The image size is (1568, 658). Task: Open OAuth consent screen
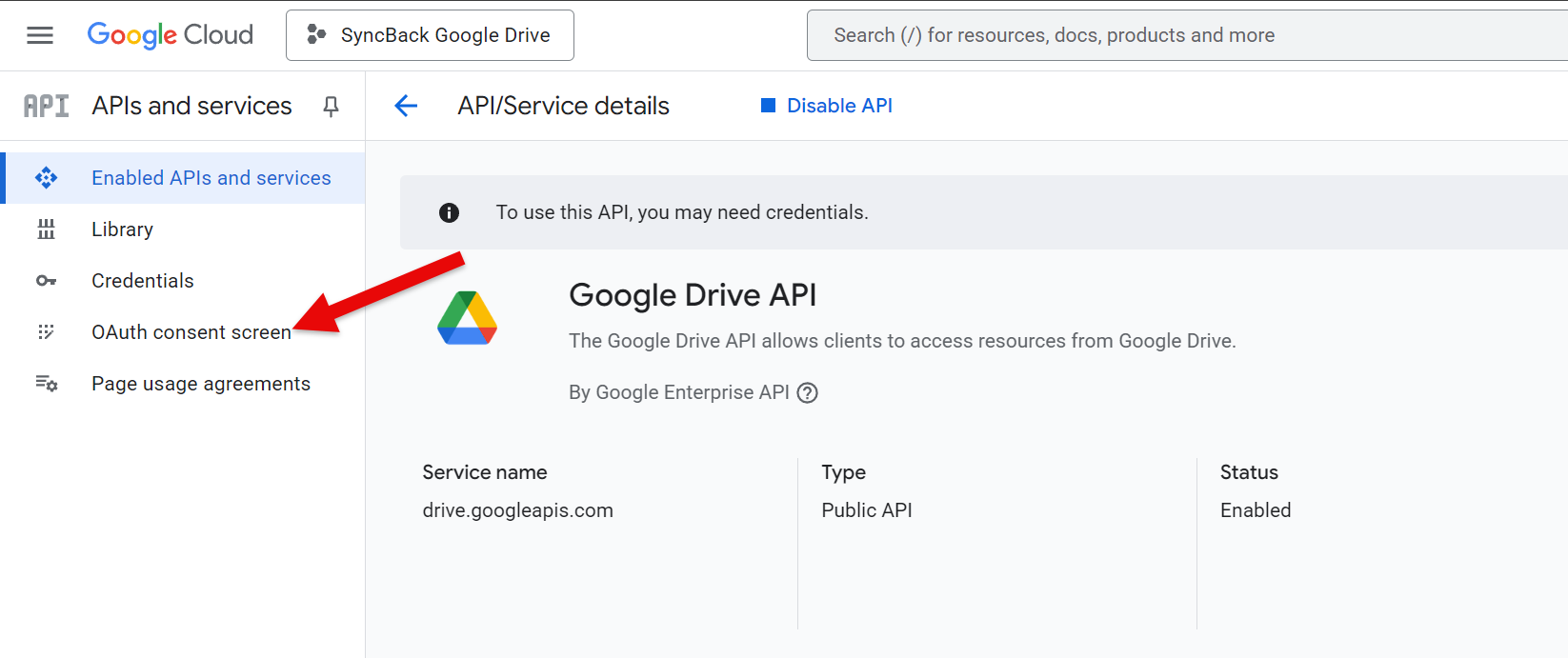183,332
